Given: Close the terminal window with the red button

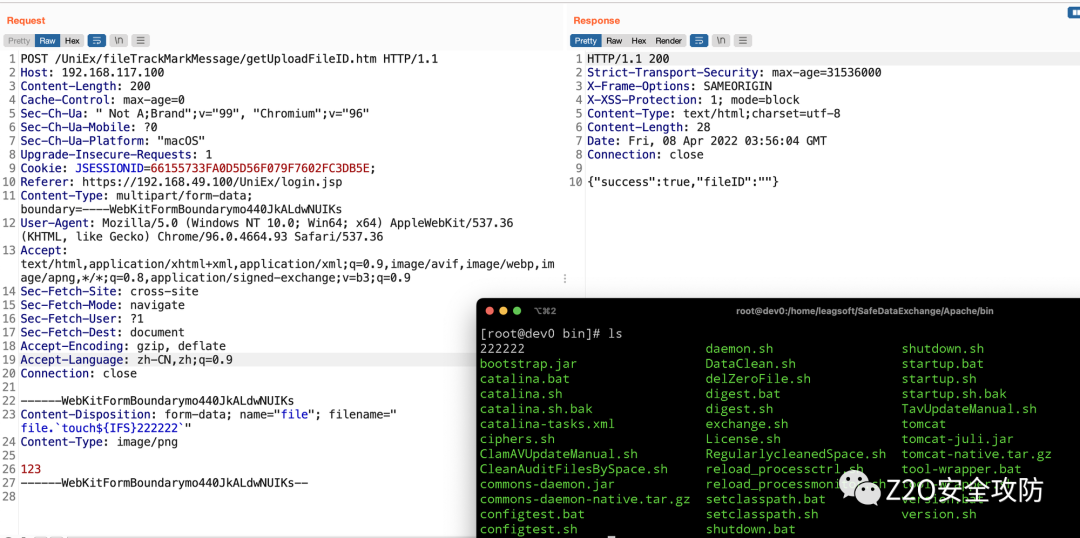Looking at the screenshot, I should [489, 311].
